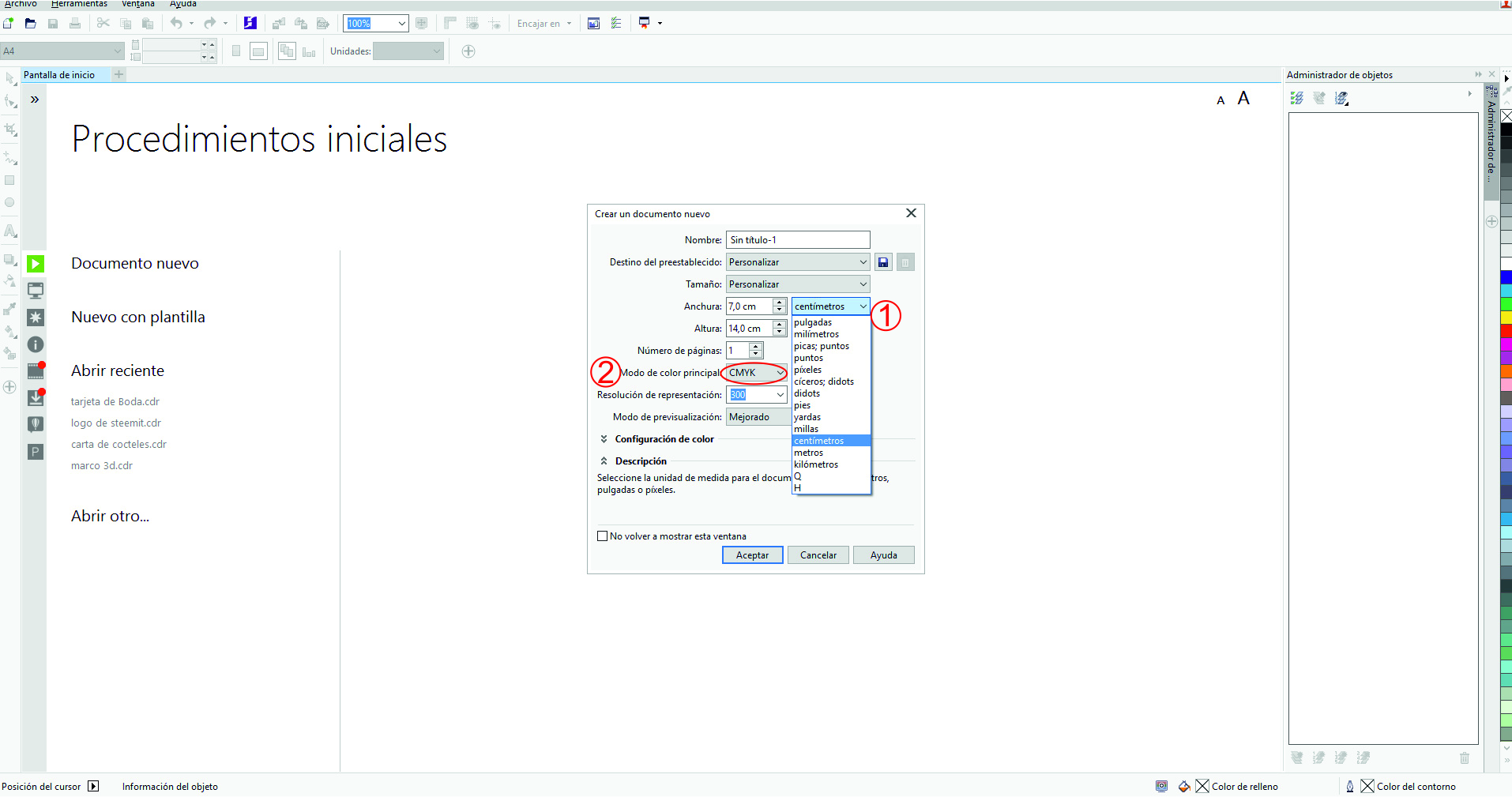Click the save preset floppy icon

coord(883,262)
